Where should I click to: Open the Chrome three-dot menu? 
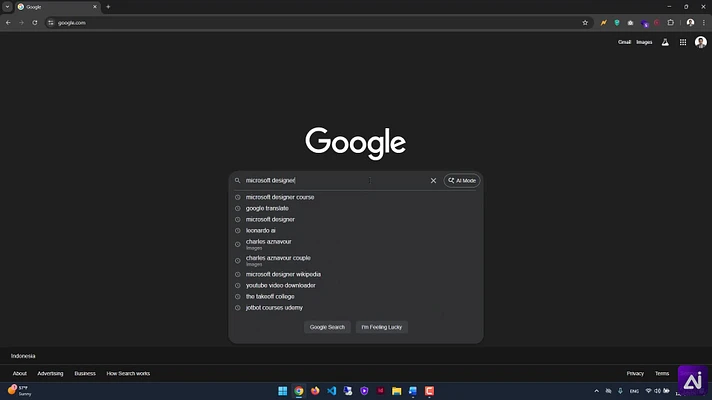click(704, 23)
